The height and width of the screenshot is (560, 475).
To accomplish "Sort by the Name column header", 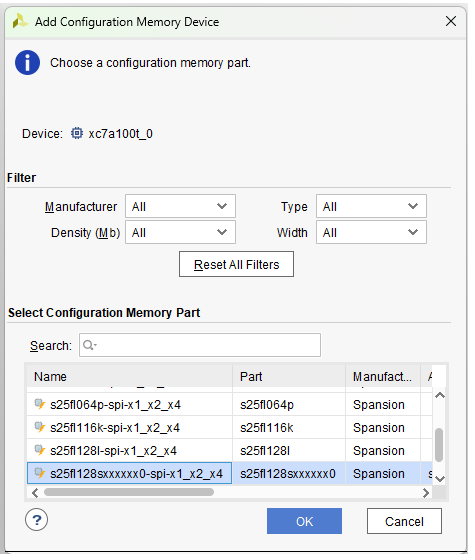I will point(129,376).
